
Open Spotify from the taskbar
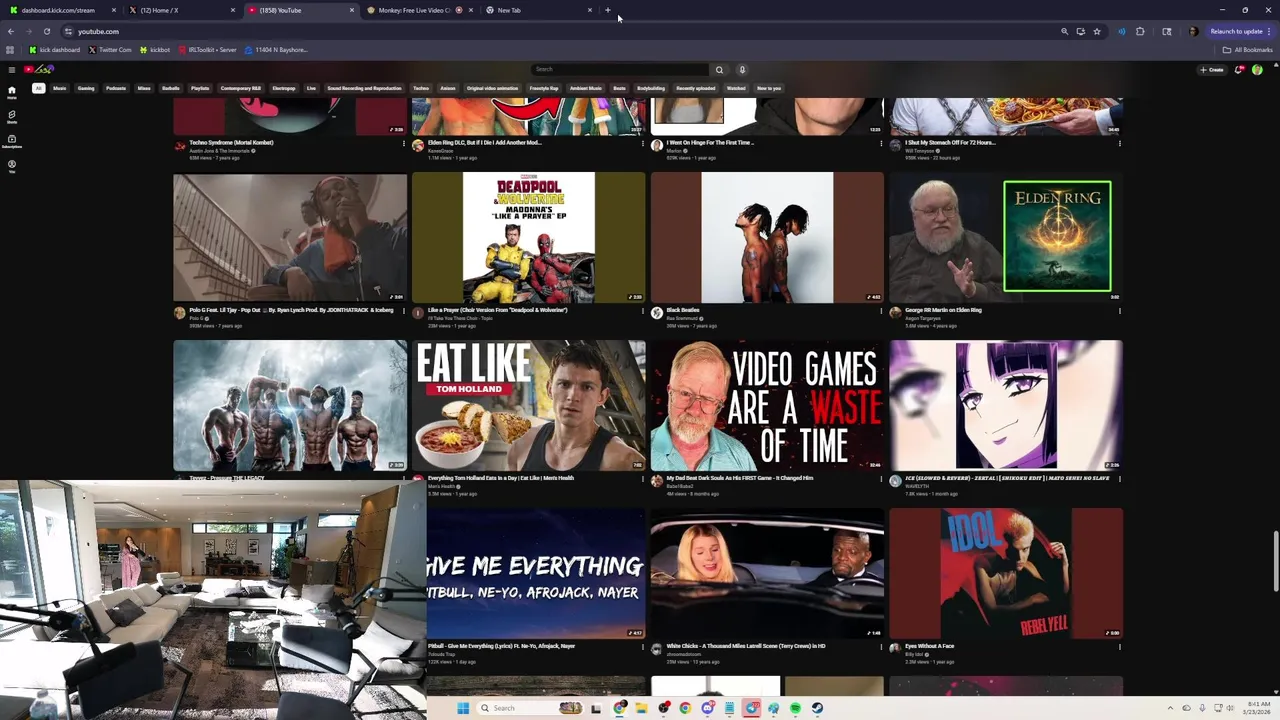click(795, 708)
